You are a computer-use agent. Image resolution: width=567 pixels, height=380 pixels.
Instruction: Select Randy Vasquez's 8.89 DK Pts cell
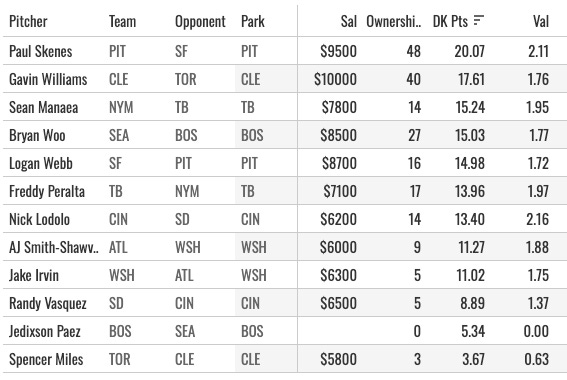click(x=472, y=303)
